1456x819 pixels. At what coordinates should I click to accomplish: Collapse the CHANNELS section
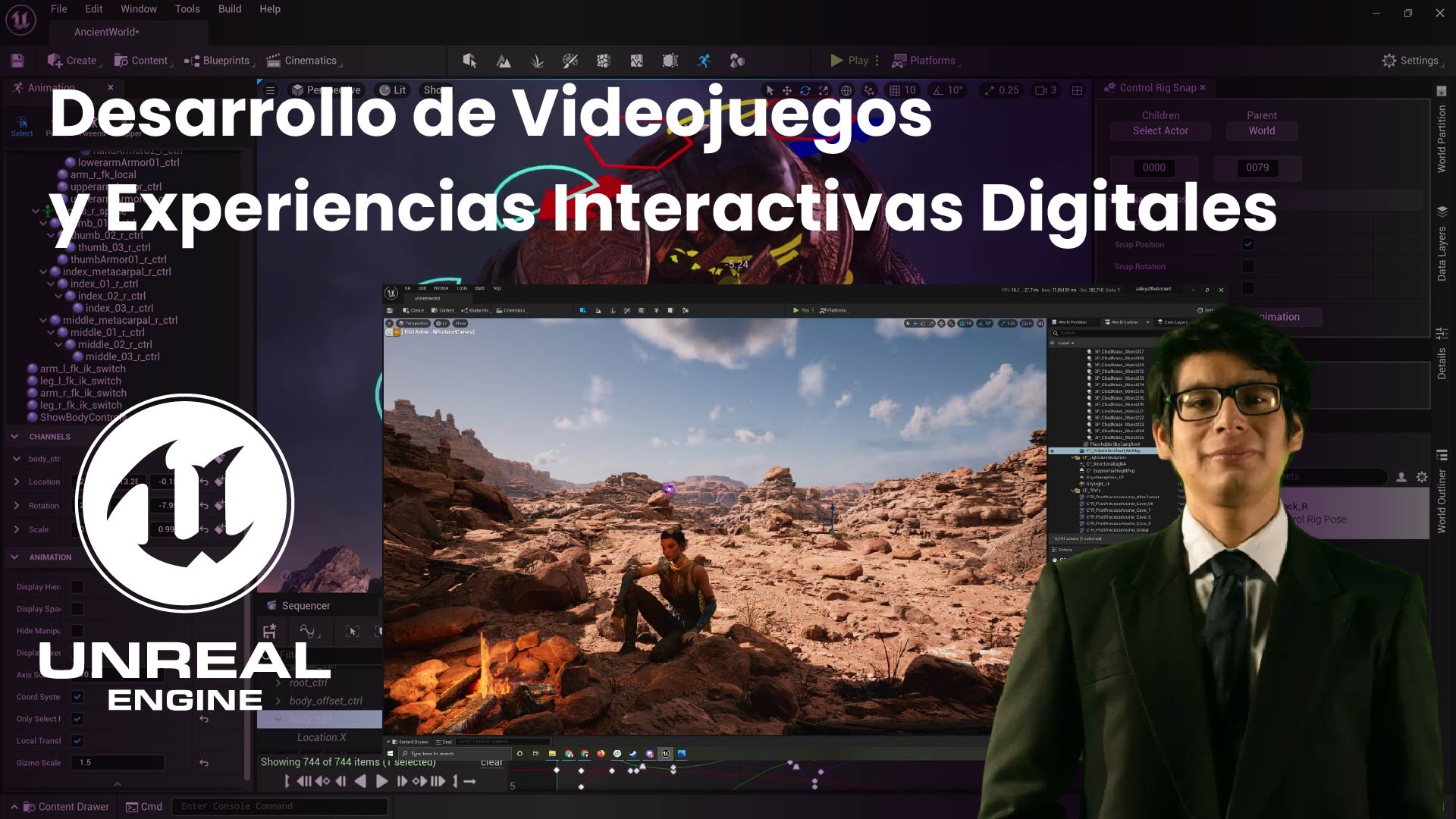14,437
